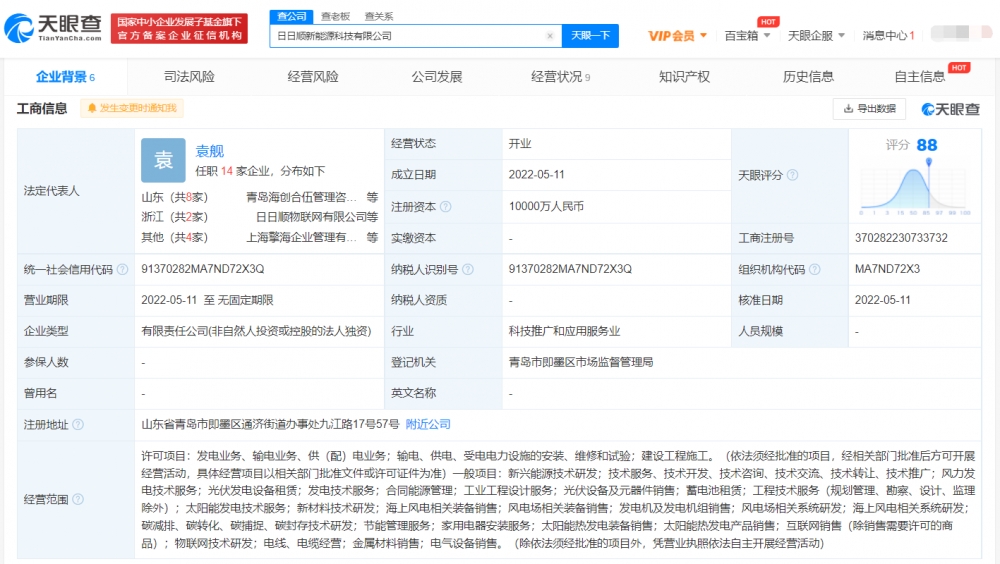This screenshot has height=564, width=1000.
Task: Click the Tianyancha logo in header
Action: [x=54, y=27]
